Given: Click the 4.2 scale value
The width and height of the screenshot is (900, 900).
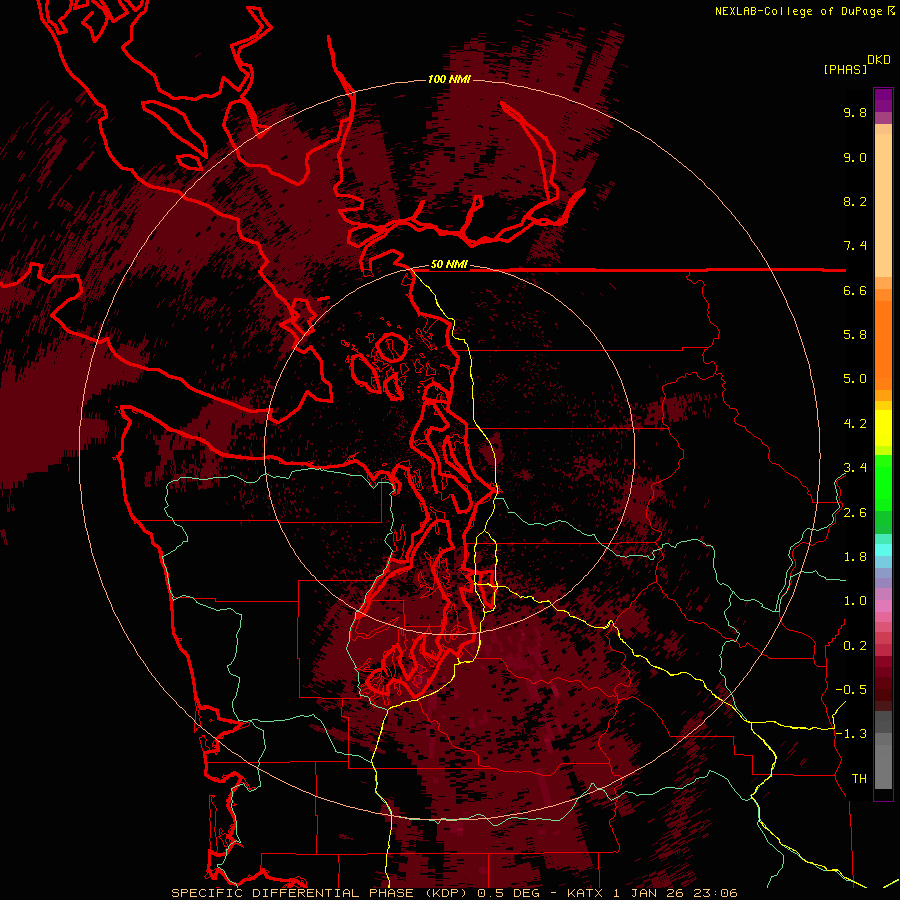Looking at the screenshot, I should tap(855, 424).
